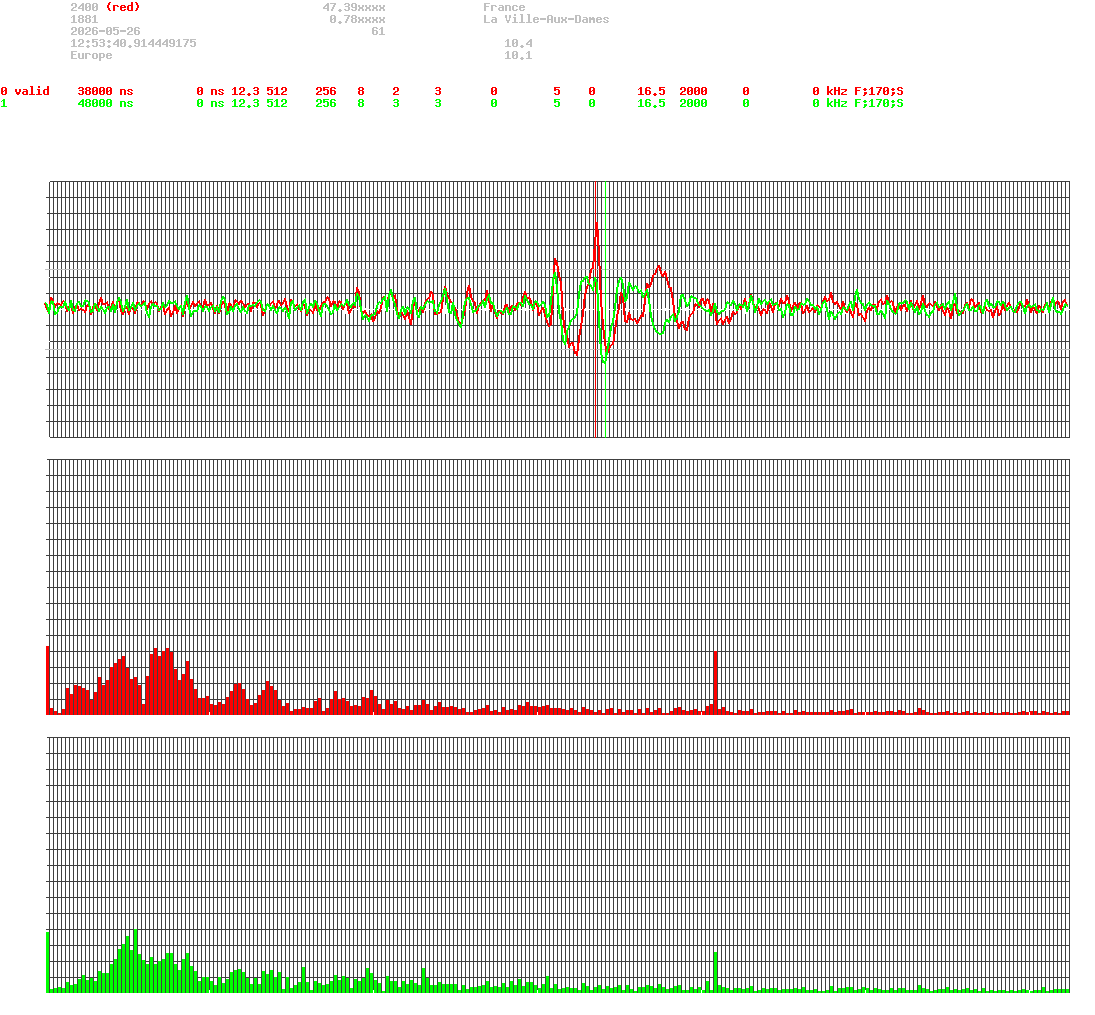This screenshot has width=1095, height=1015.
Task: Click "0 ns 12.3 512" in the red row
Action: coord(242,92)
